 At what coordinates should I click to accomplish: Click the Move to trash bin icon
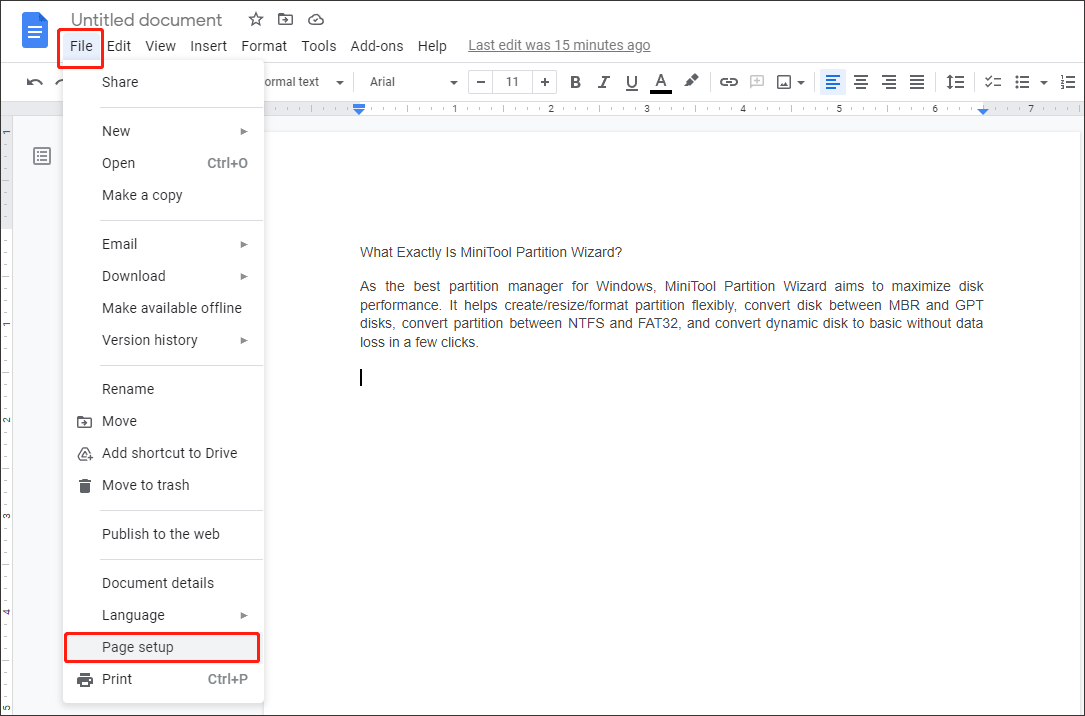pyautogui.click(x=84, y=486)
